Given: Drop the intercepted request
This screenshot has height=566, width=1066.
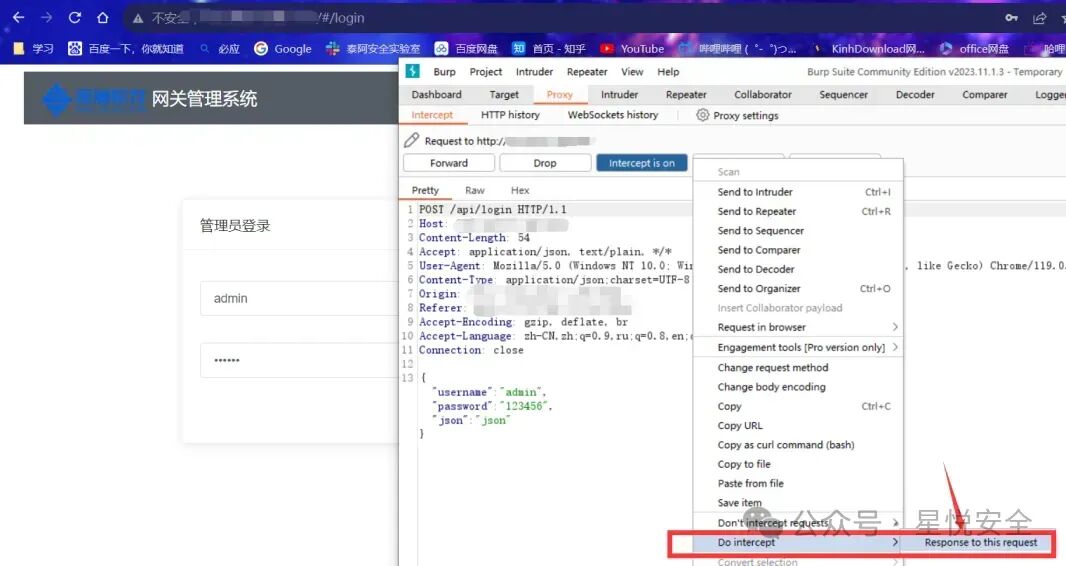Looking at the screenshot, I should tap(545, 163).
